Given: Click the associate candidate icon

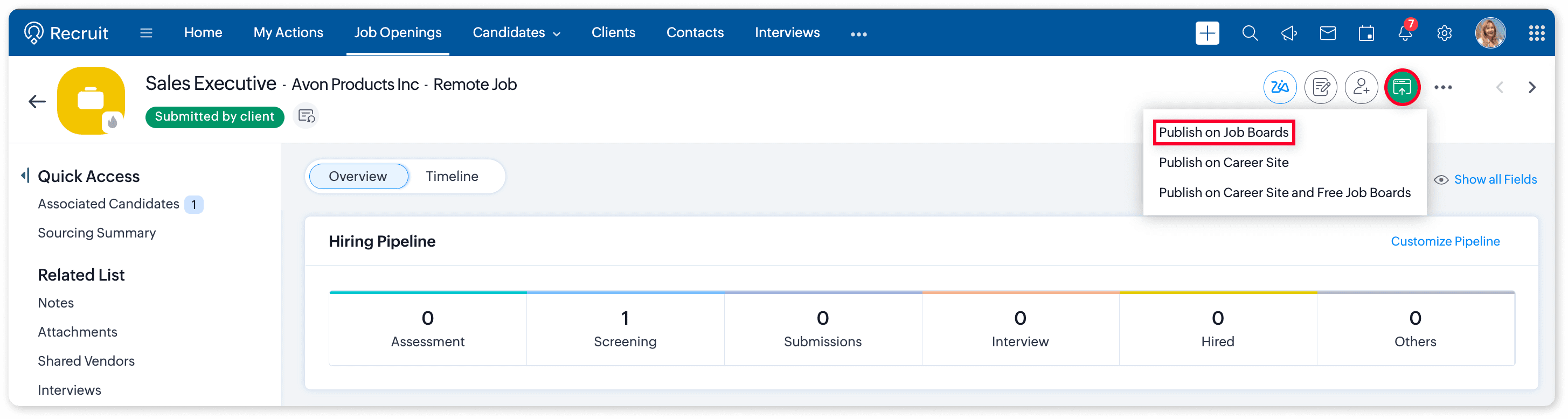Looking at the screenshot, I should [x=1361, y=88].
